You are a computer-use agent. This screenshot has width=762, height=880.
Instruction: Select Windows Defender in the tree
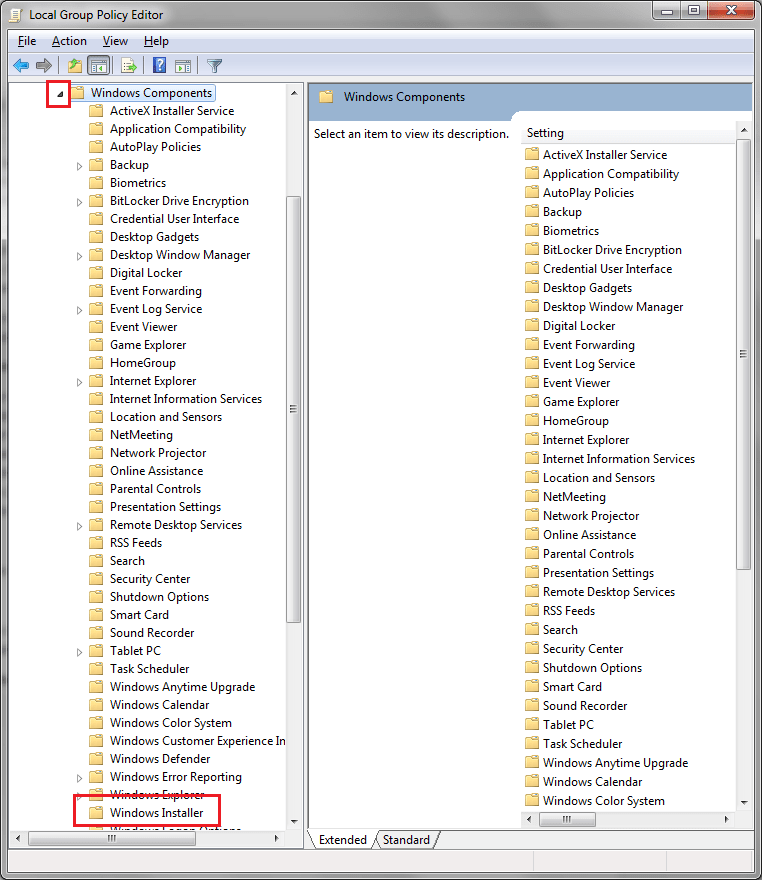160,759
